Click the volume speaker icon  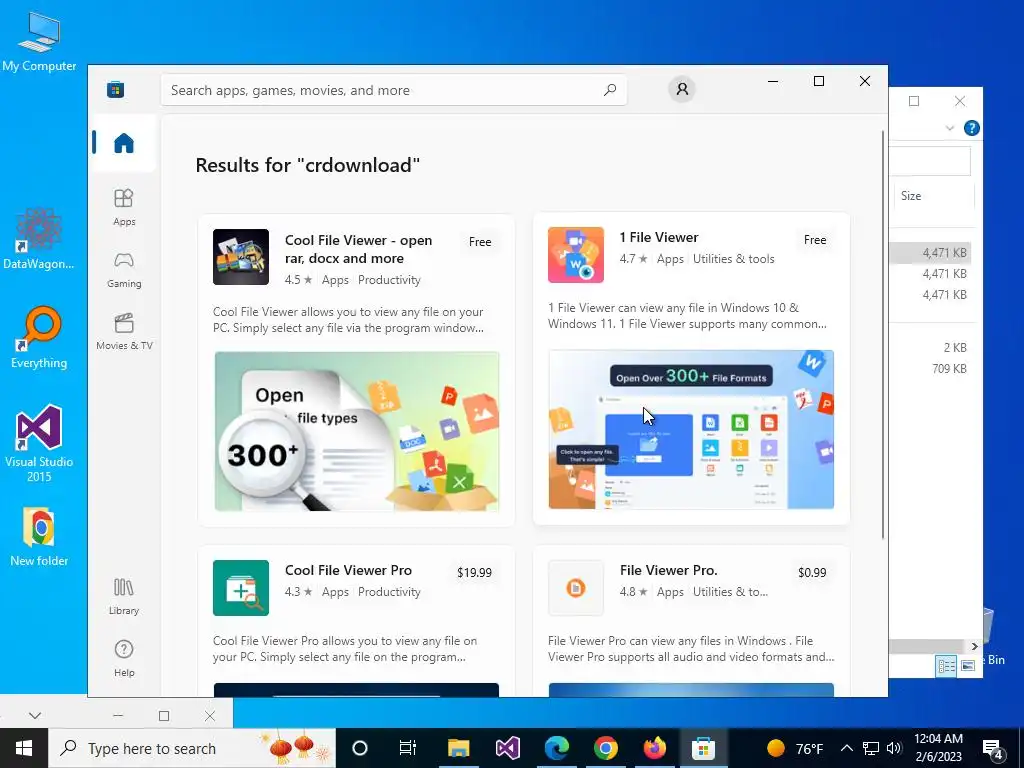[894, 748]
